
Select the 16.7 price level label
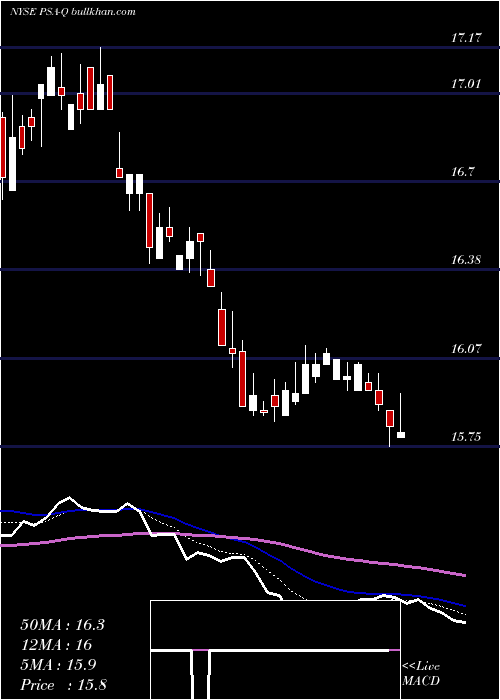coord(462,172)
